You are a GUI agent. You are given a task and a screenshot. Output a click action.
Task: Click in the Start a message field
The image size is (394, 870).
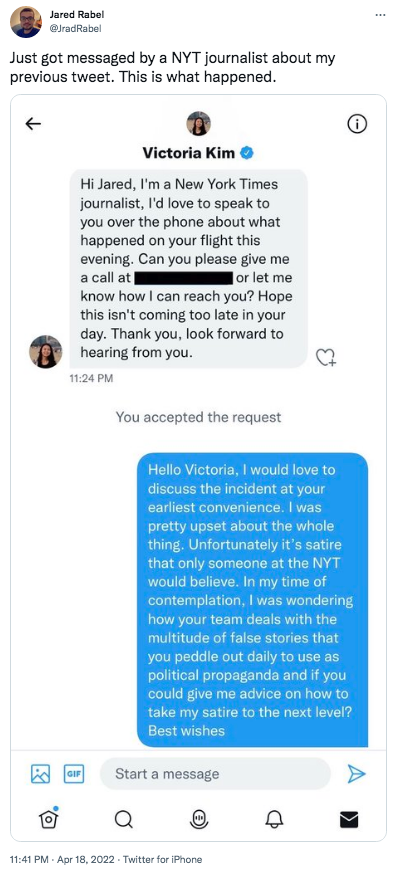coord(215,773)
